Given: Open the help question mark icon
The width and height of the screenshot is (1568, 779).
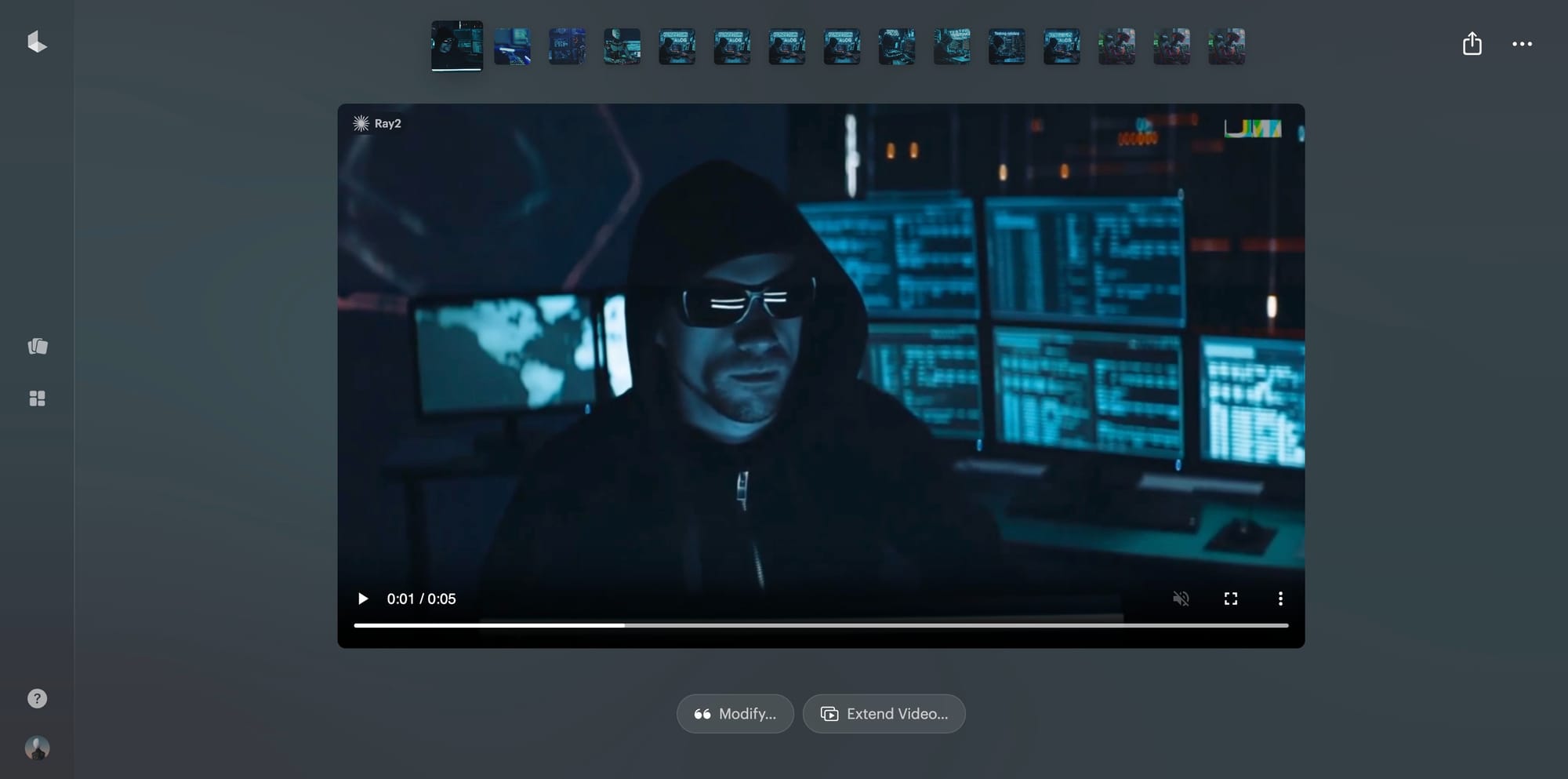Looking at the screenshot, I should click(37, 698).
